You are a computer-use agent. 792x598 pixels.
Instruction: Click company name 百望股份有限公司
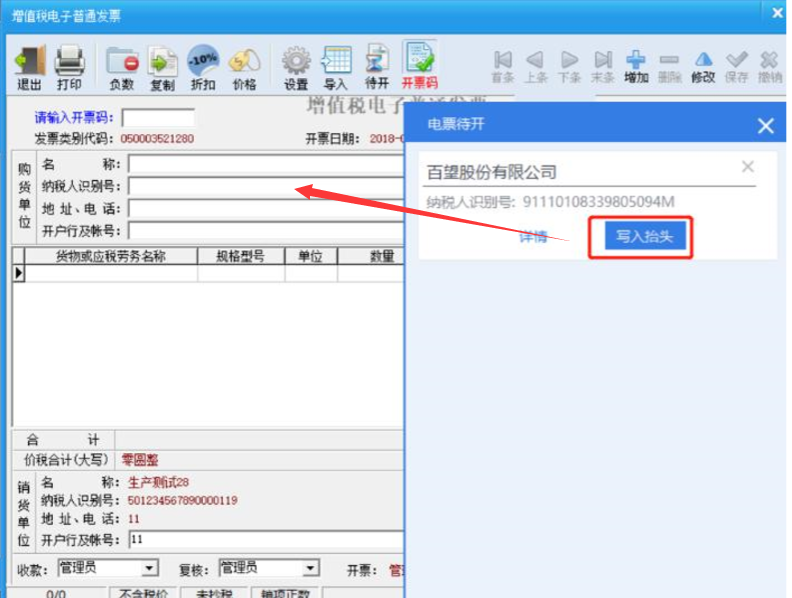[491, 172]
